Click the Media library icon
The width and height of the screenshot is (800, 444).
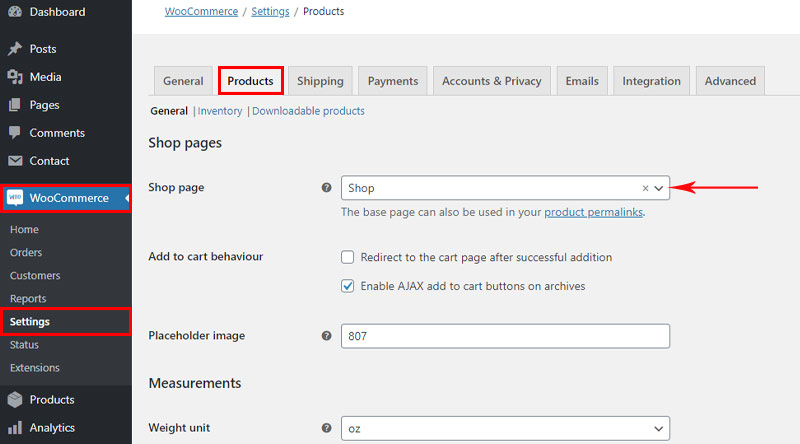click(15, 77)
